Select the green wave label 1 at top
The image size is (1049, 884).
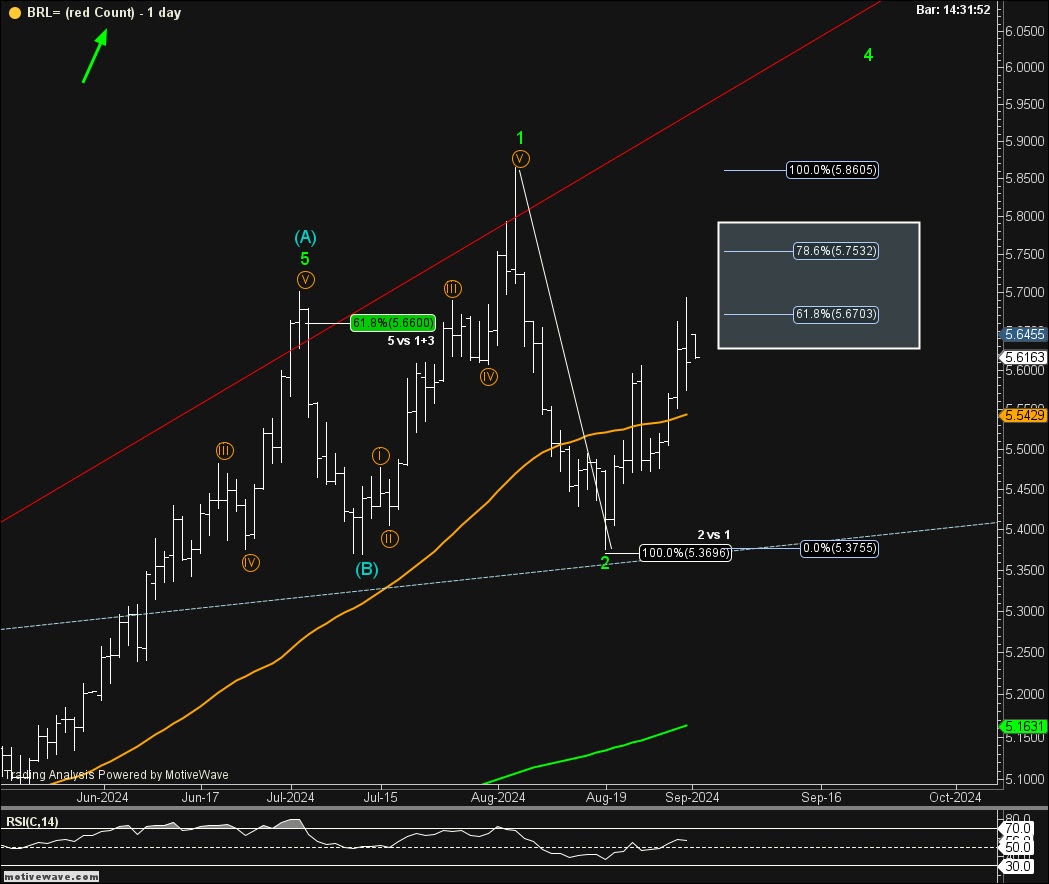click(x=520, y=138)
